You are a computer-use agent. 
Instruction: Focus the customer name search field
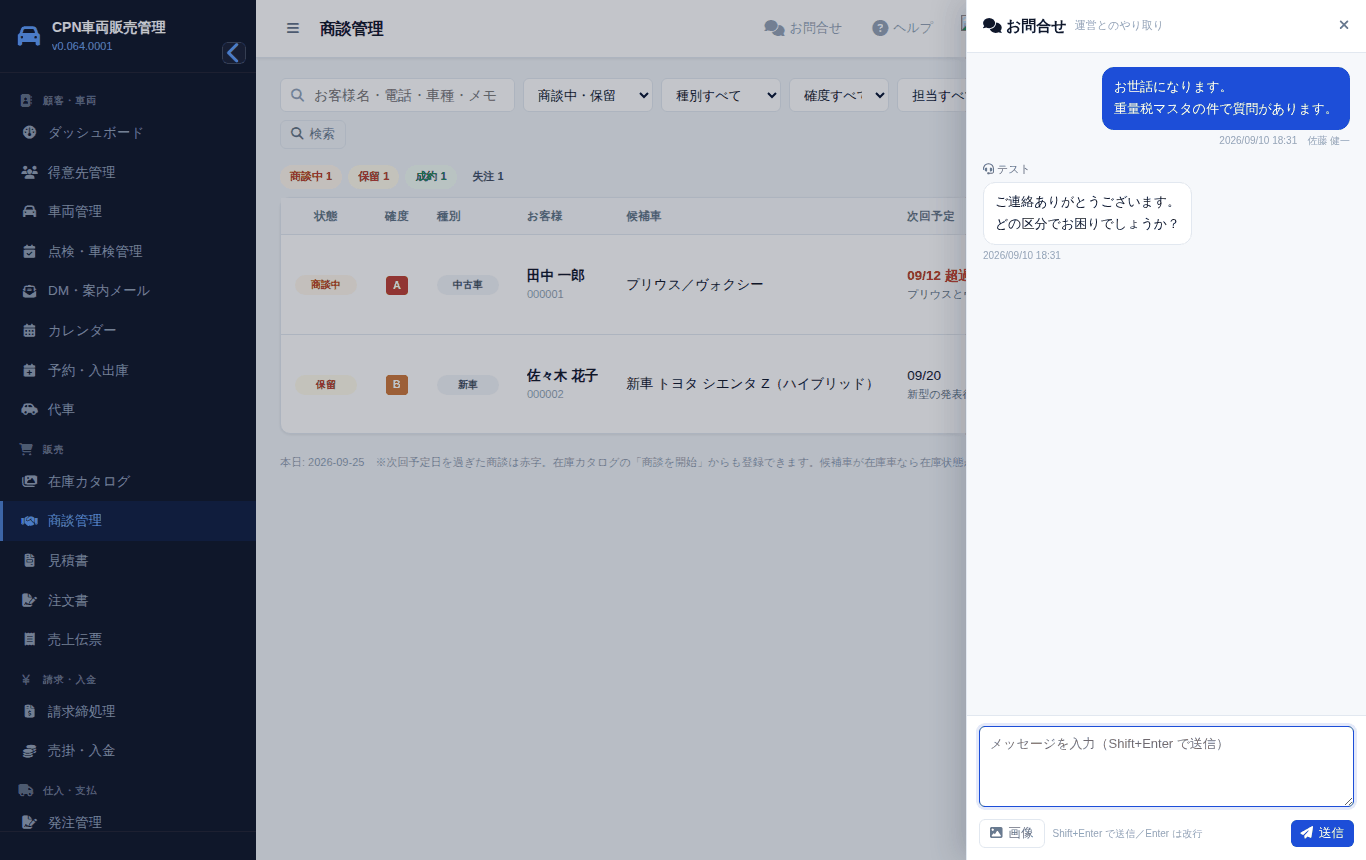397,95
